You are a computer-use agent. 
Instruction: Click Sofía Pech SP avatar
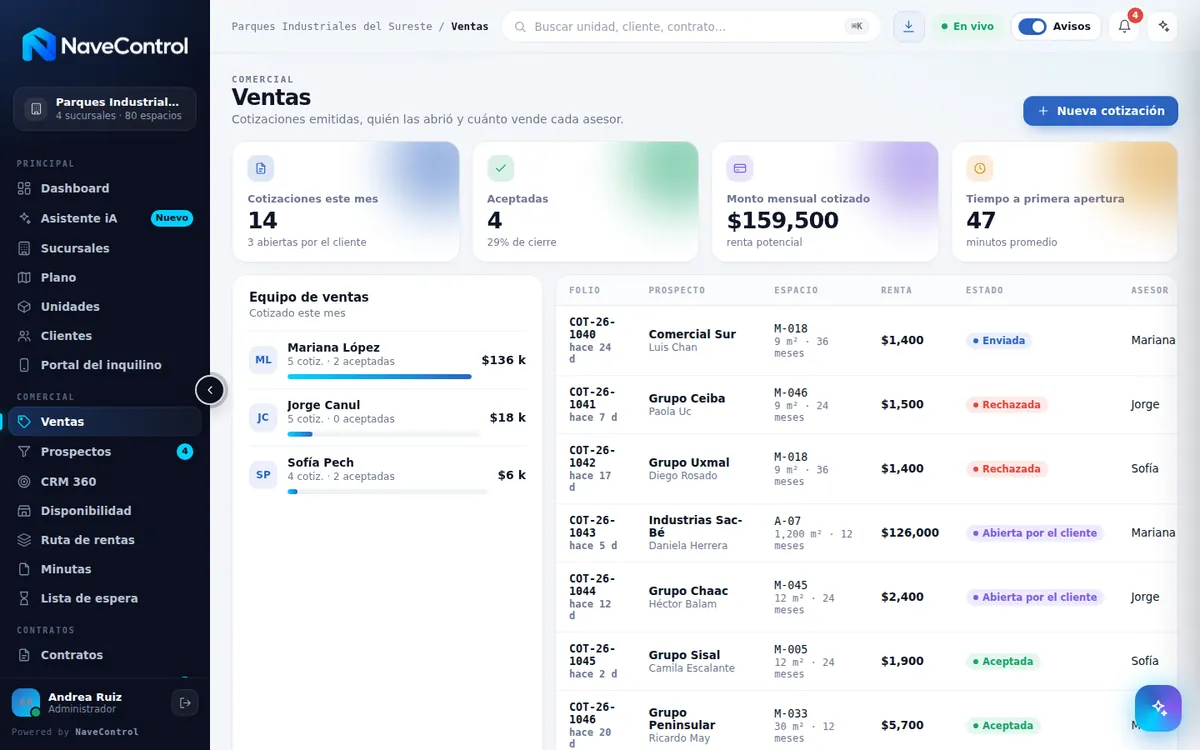point(263,475)
